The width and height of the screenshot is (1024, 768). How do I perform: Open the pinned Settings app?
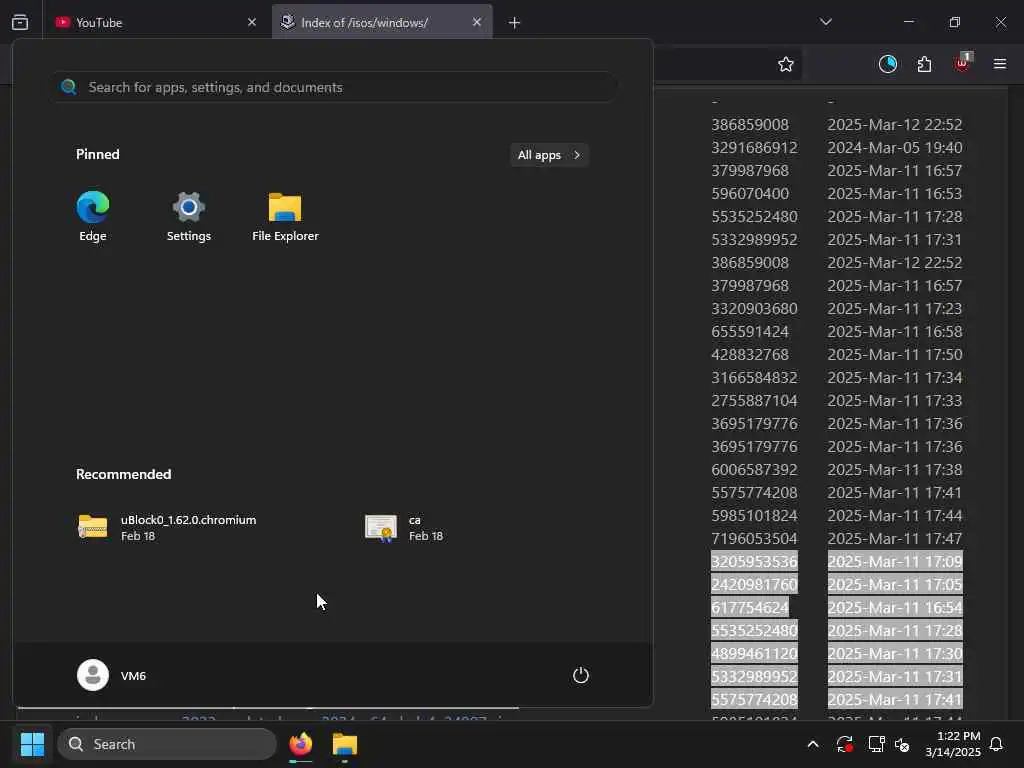pos(189,216)
